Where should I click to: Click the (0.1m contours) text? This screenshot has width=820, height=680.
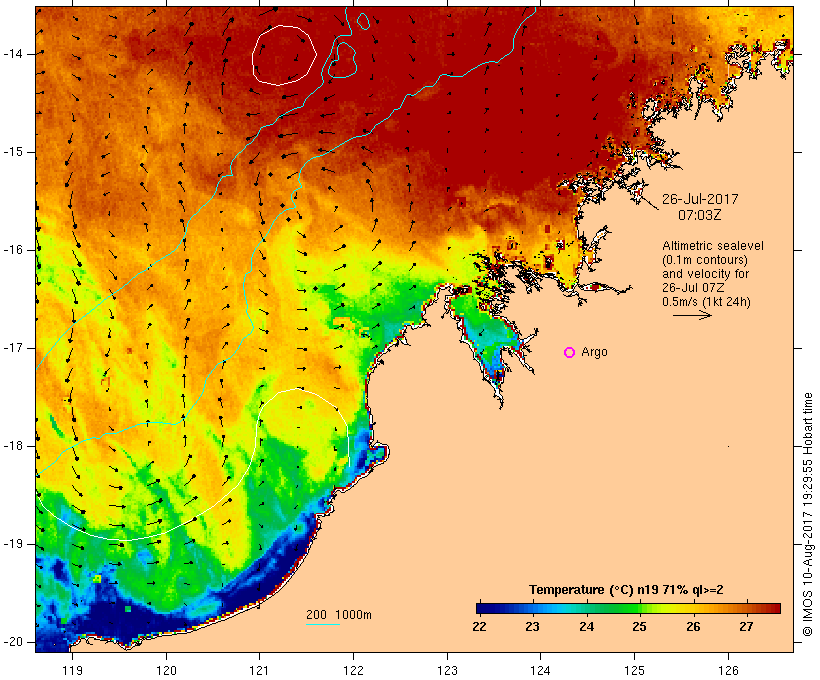[705, 260]
